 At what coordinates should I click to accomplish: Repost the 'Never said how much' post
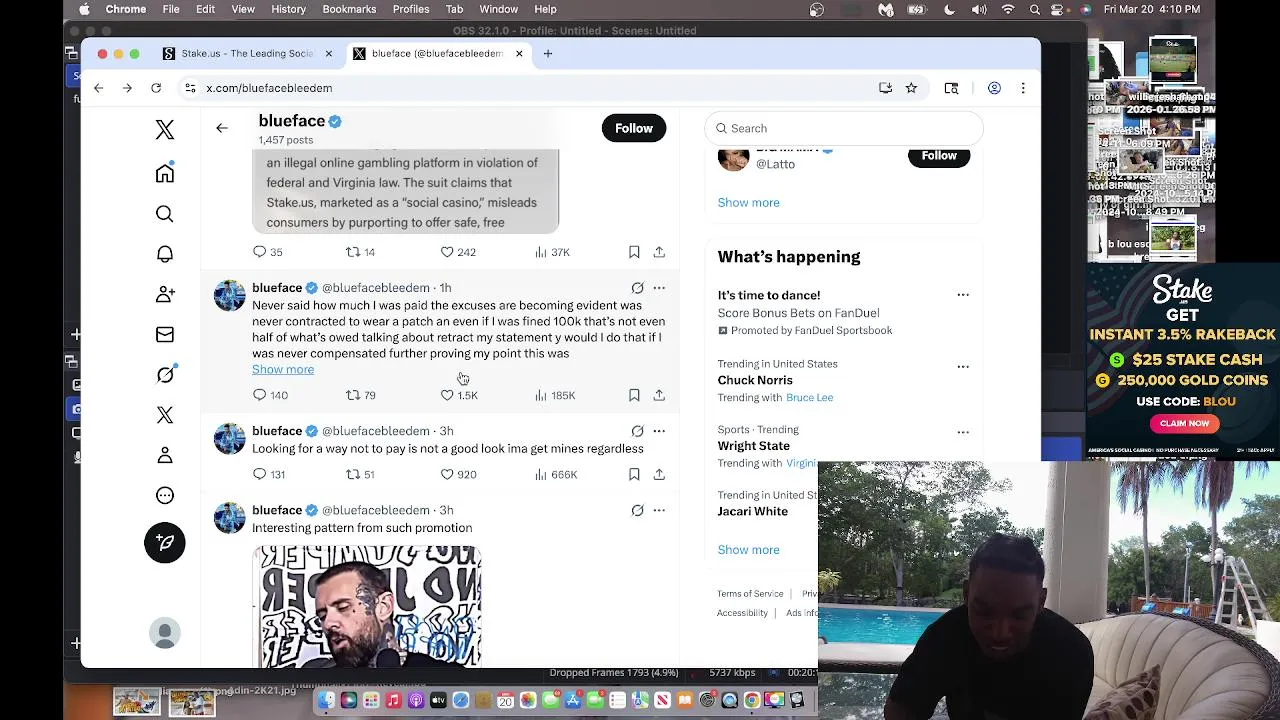[352, 395]
